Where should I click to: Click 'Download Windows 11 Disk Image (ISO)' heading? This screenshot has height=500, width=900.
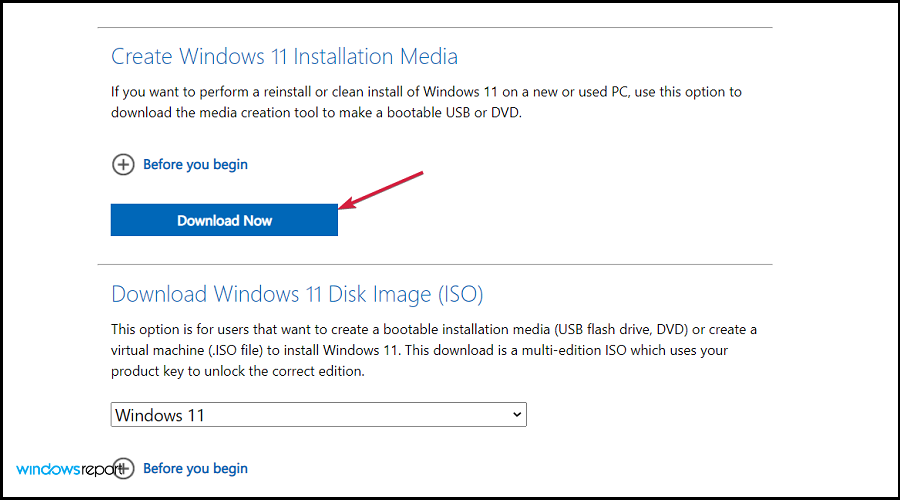pyautogui.click(x=297, y=294)
